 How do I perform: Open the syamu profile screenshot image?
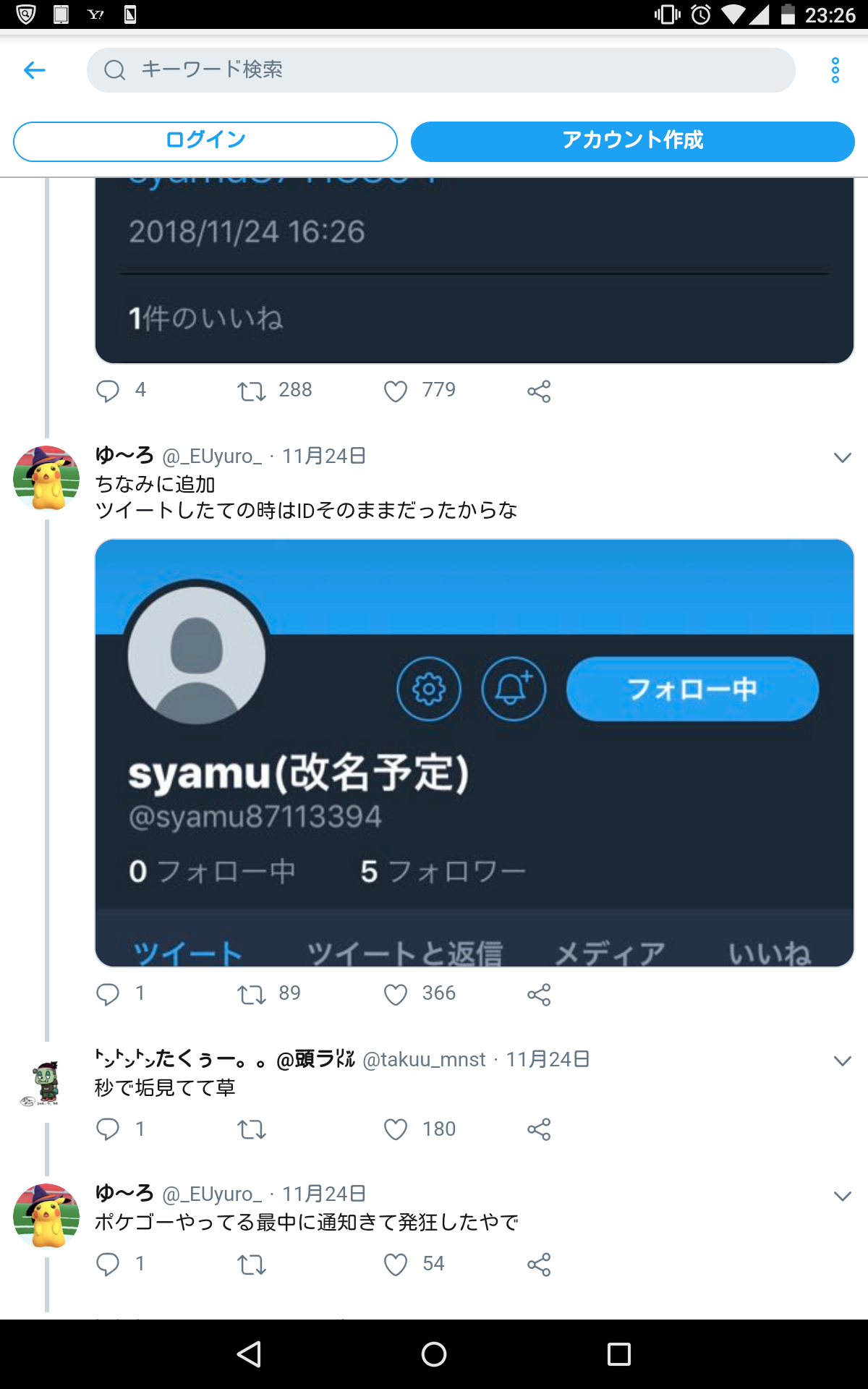pyautogui.click(x=475, y=752)
